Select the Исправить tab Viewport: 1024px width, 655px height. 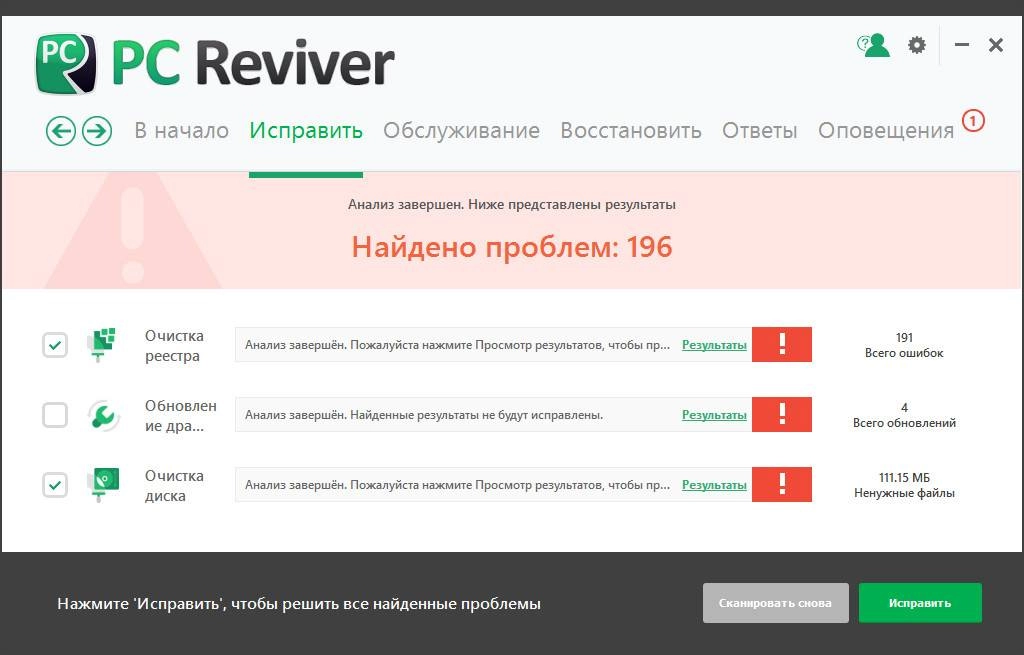click(306, 131)
